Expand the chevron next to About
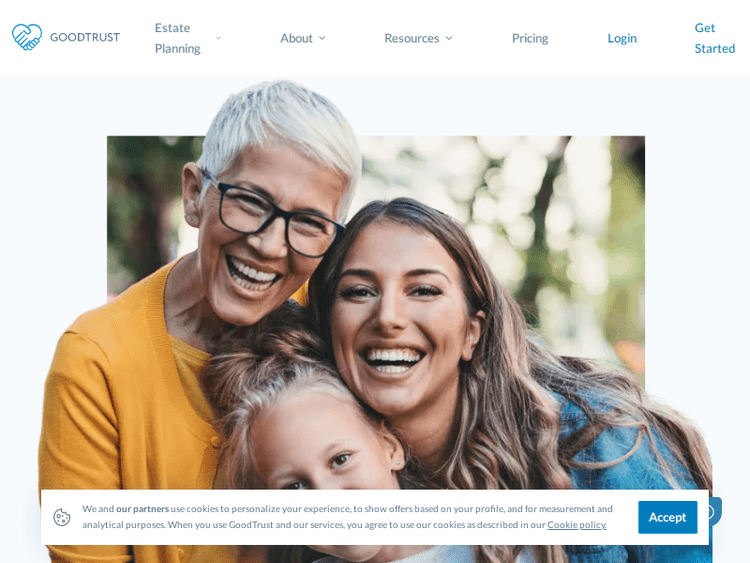Viewport: 750px width, 563px height. (322, 38)
